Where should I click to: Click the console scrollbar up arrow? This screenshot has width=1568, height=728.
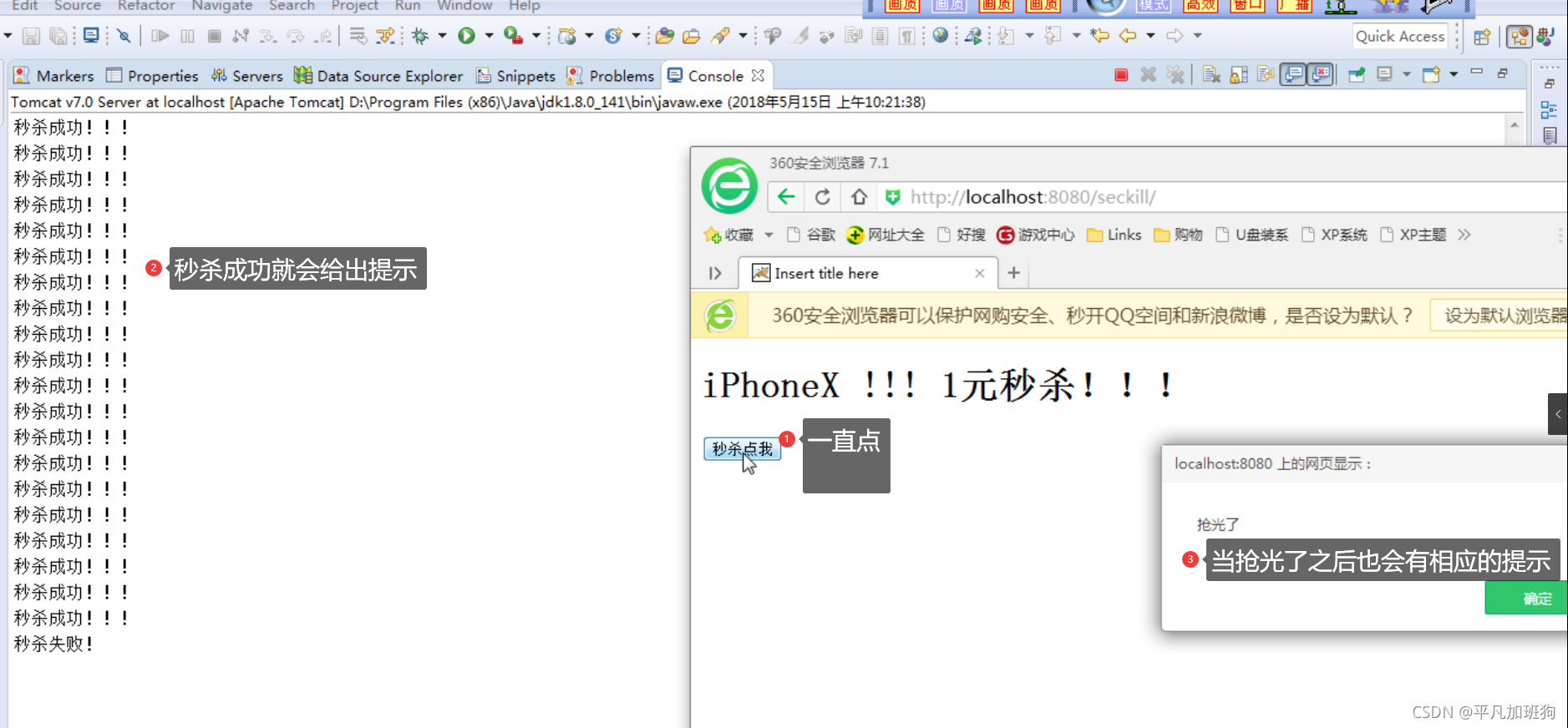point(1515,124)
